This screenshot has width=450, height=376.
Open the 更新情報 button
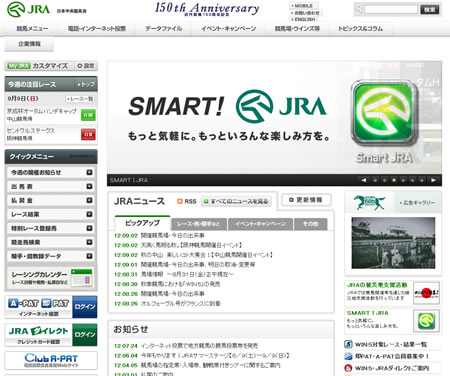click(x=306, y=200)
